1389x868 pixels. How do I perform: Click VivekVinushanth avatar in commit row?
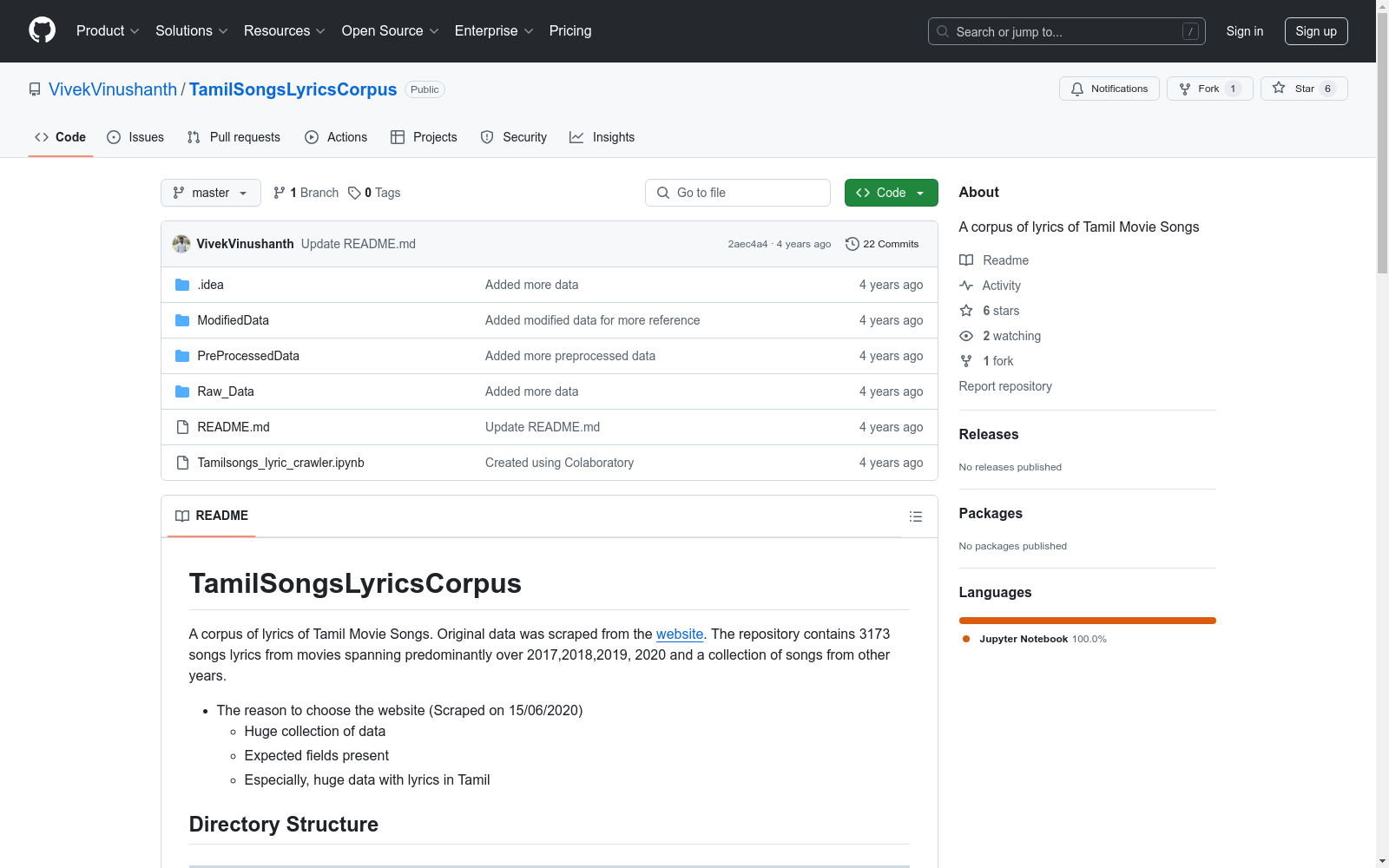181,244
